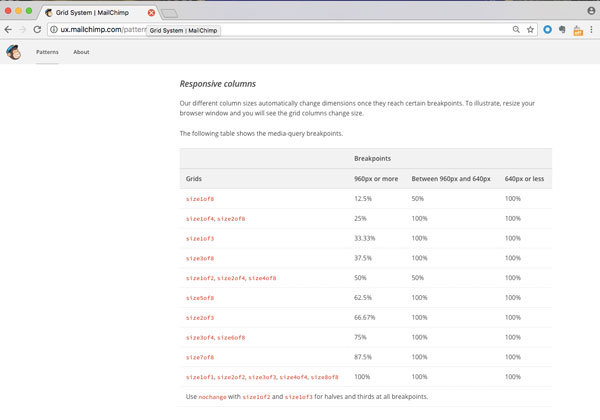This screenshot has width=600, height=420.
Task: Click the 12.5% cell
Action: (363, 199)
